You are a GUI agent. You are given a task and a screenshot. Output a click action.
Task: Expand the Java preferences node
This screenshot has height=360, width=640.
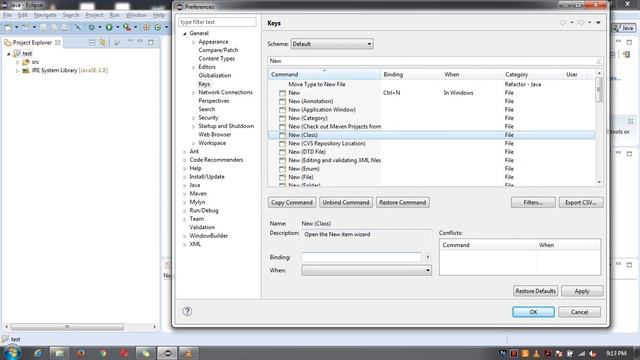[x=185, y=185]
